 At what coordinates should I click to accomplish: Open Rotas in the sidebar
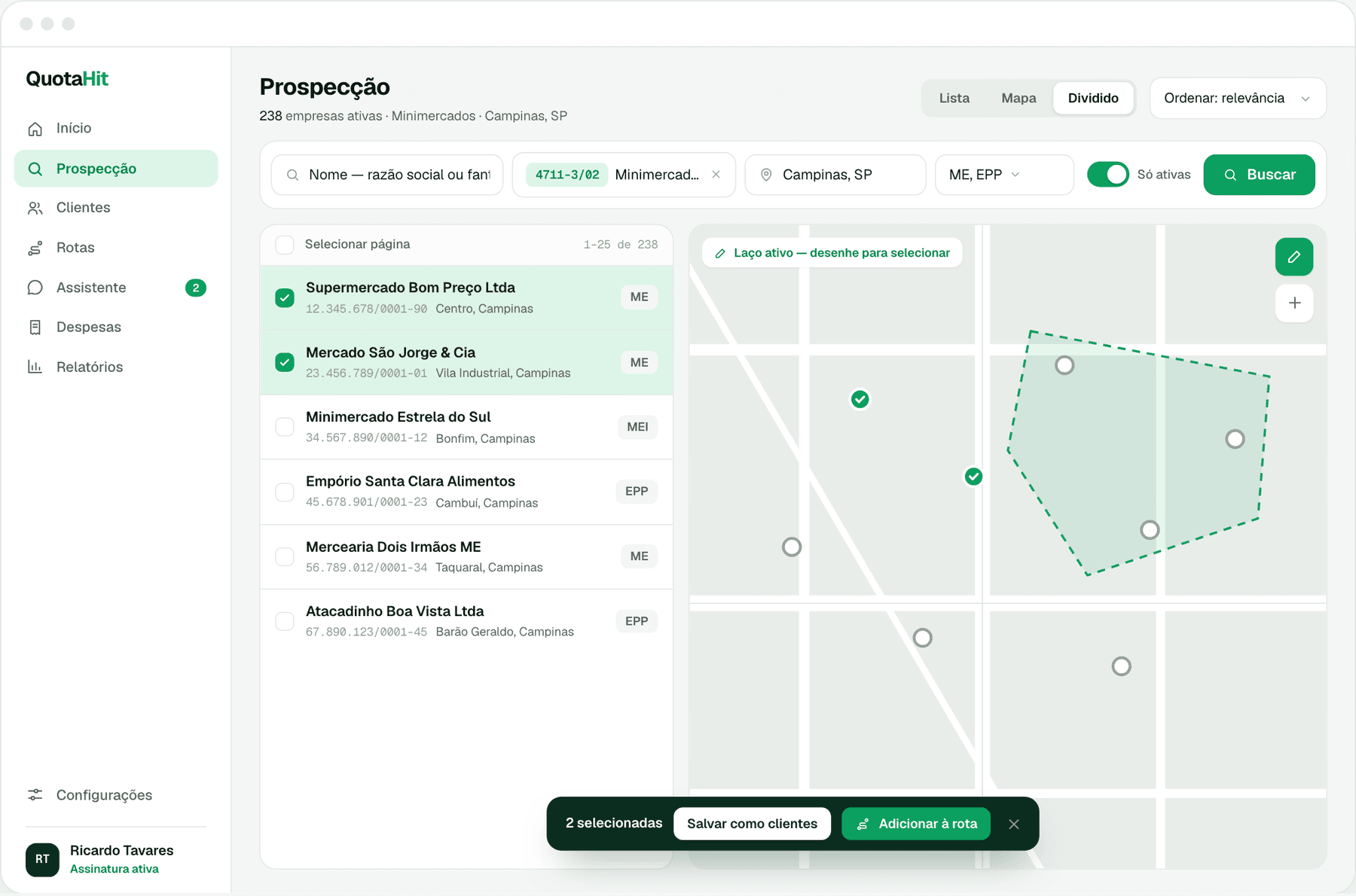[x=116, y=248]
